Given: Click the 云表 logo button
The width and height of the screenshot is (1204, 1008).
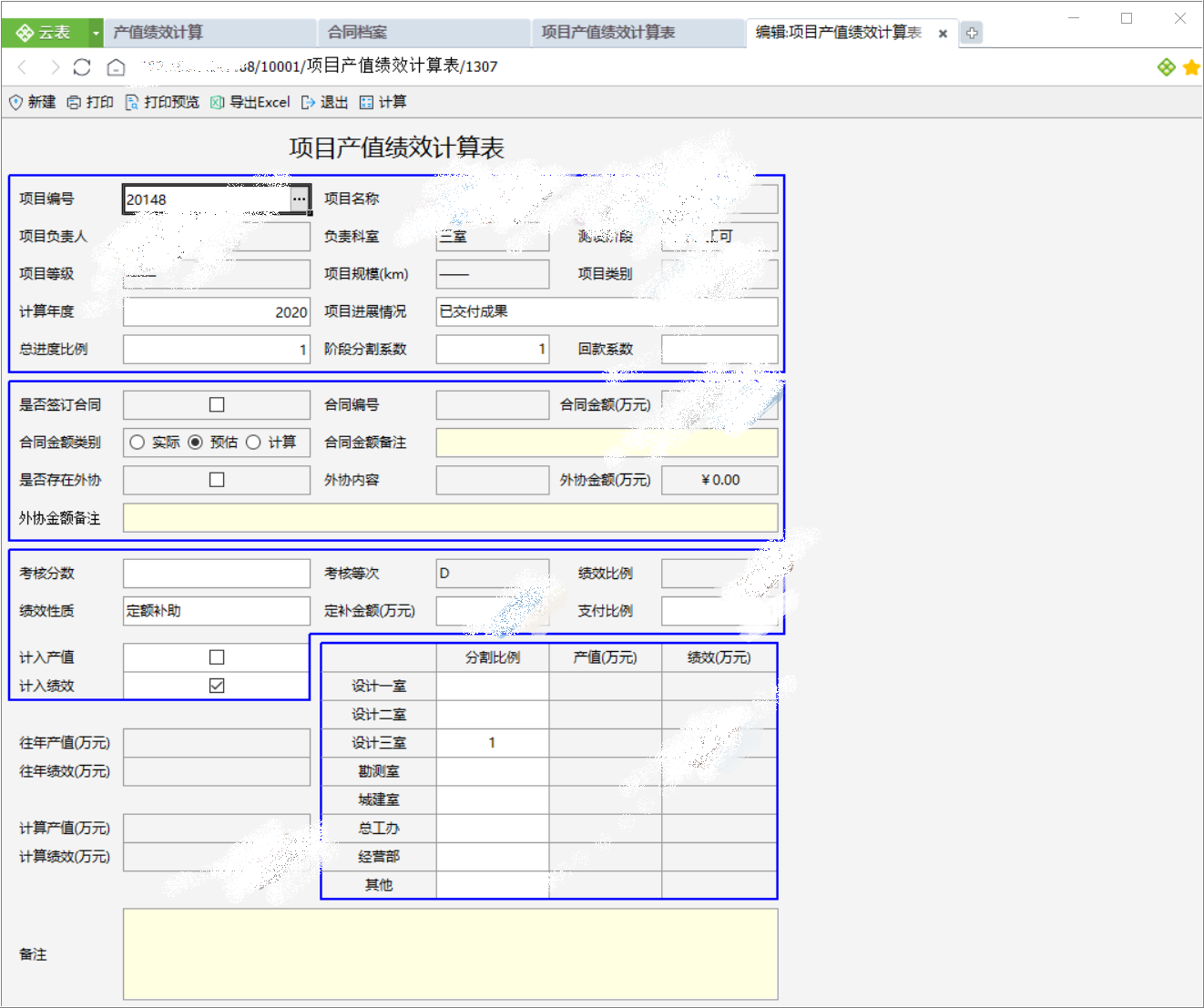Looking at the screenshot, I should click(x=45, y=33).
